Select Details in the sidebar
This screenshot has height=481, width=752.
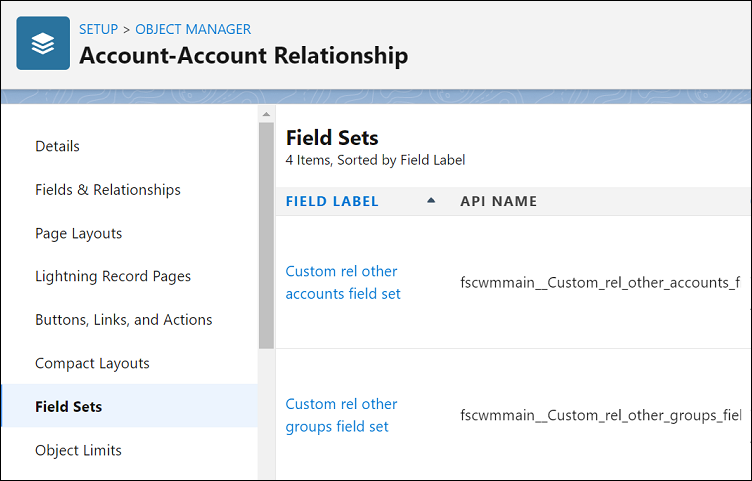coord(58,146)
